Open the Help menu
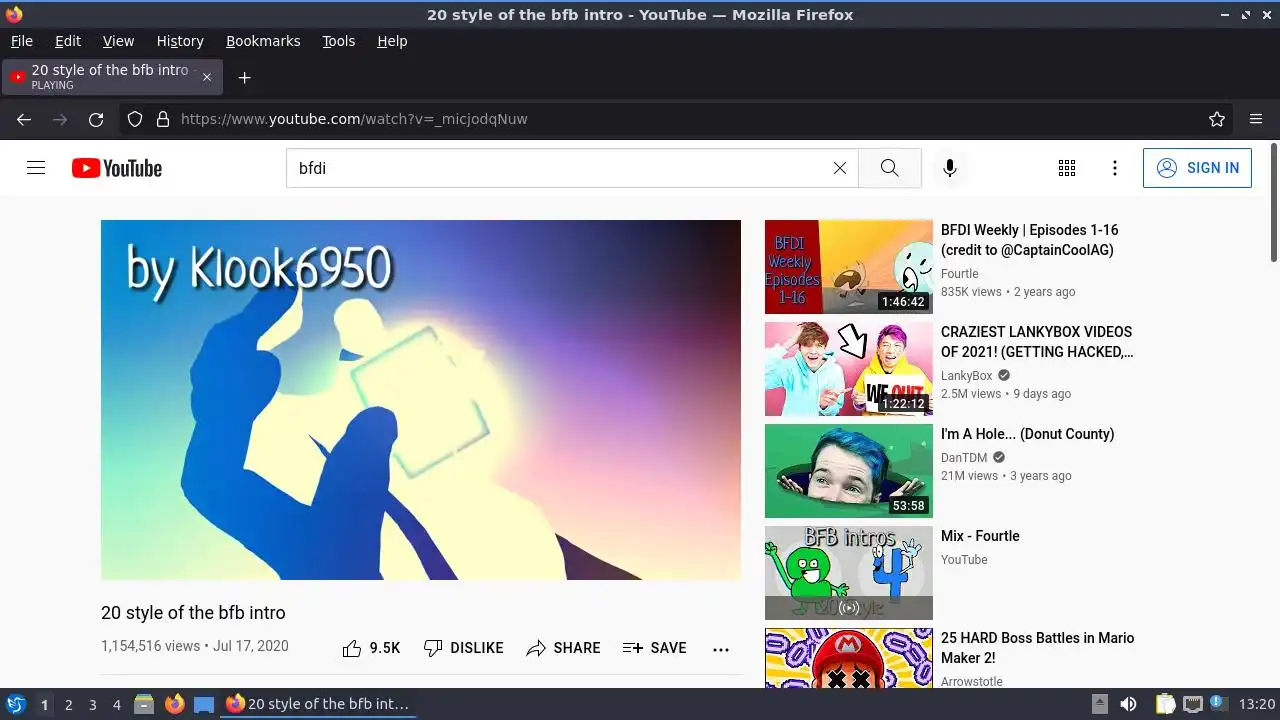This screenshot has width=1280, height=720. click(x=392, y=41)
